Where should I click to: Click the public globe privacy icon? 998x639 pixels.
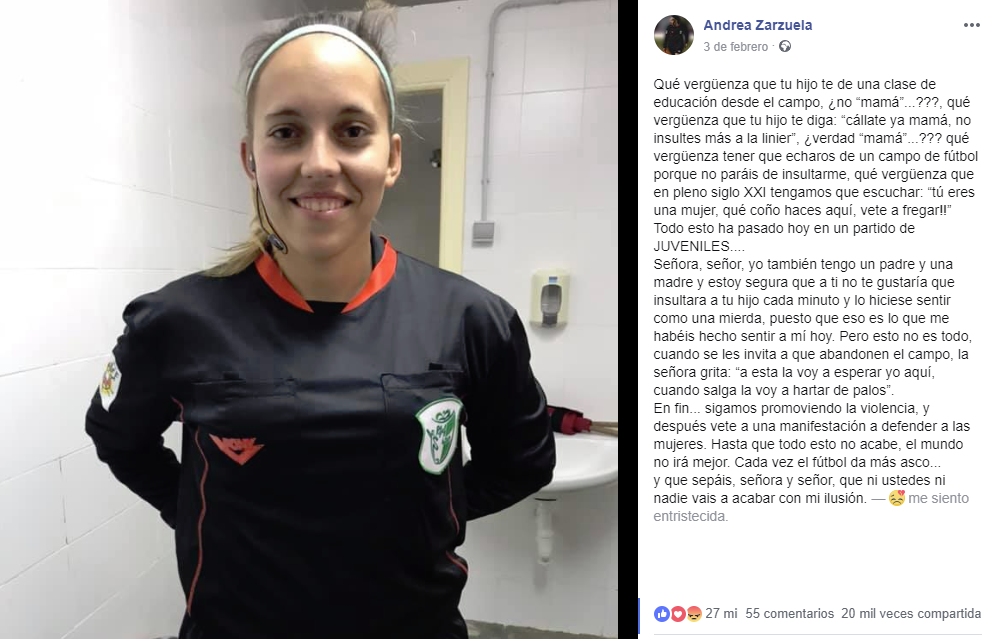(785, 46)
